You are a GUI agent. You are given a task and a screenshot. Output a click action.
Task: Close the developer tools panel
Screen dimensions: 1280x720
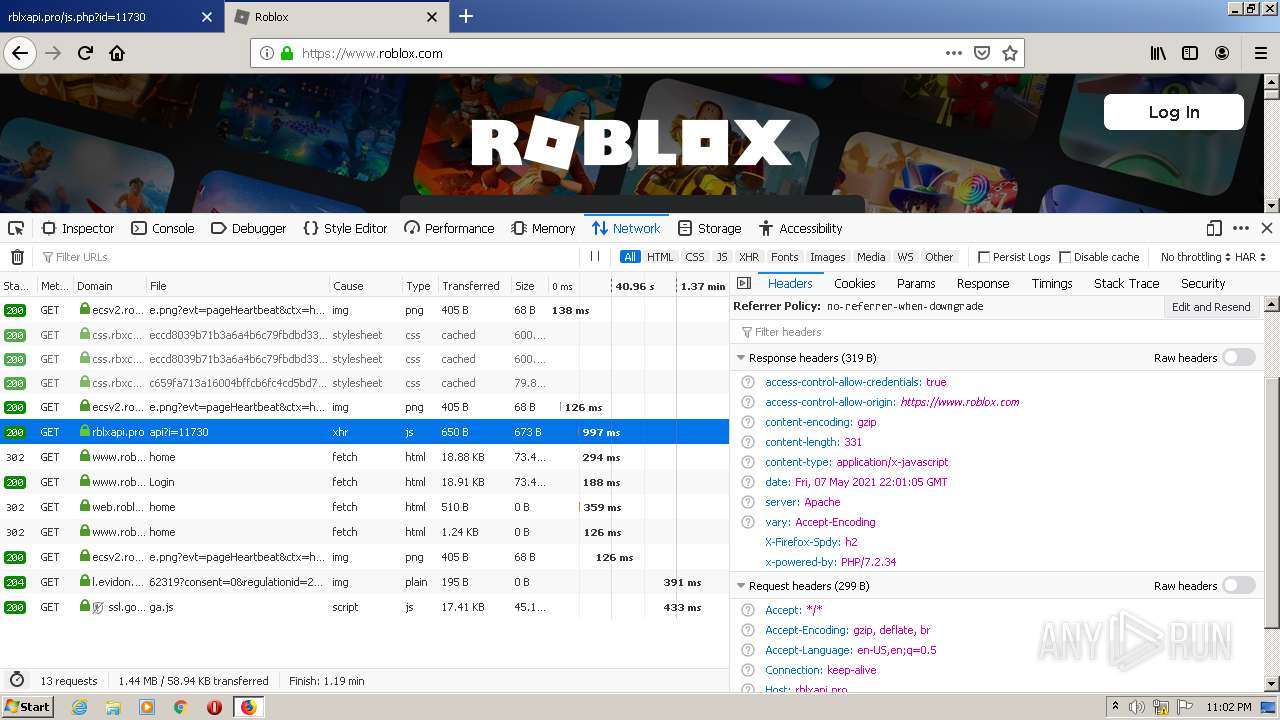pyautogui.click(x=1267, y=228)
